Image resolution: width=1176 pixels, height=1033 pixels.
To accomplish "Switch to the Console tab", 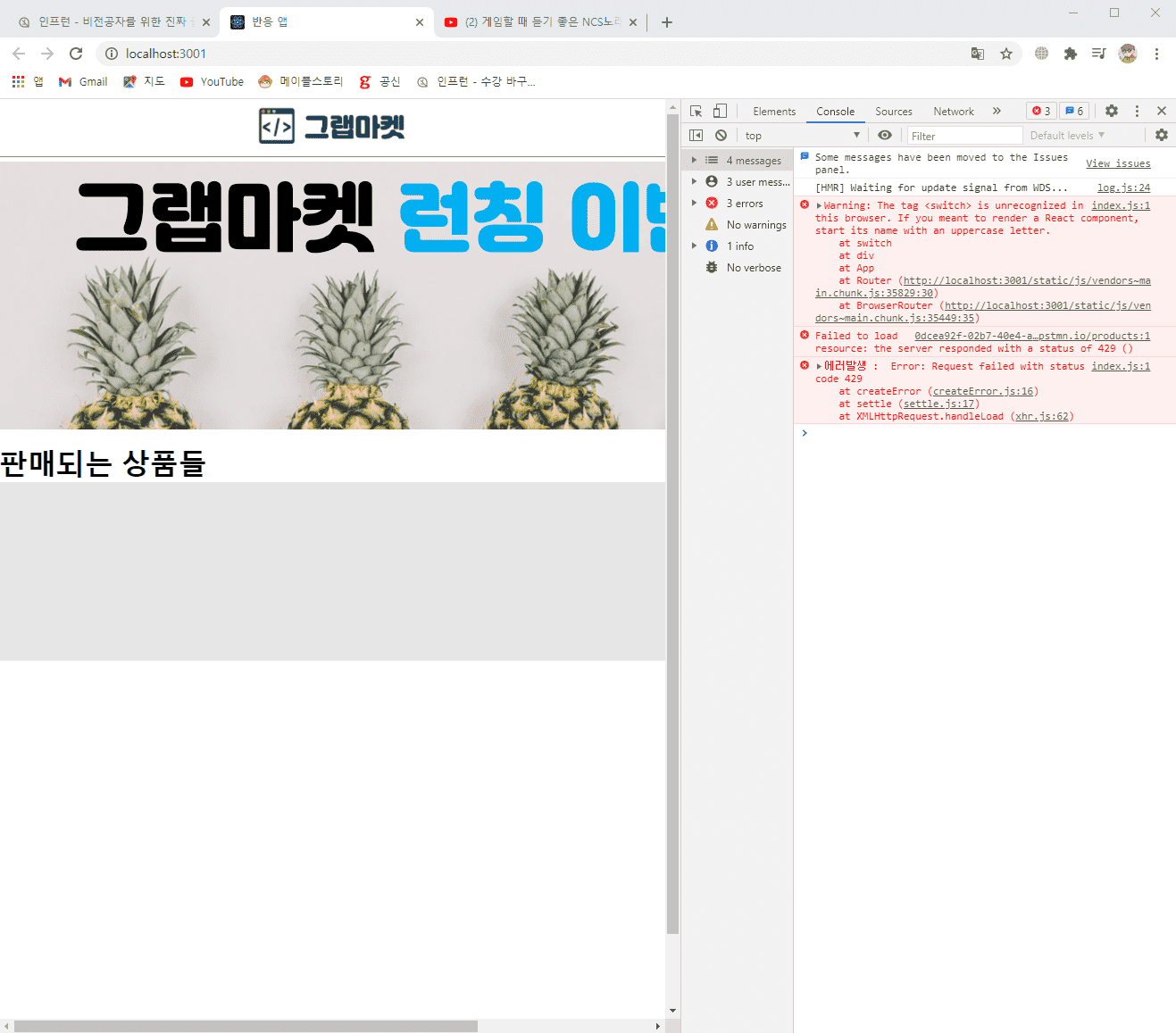I will coord(836,112).
